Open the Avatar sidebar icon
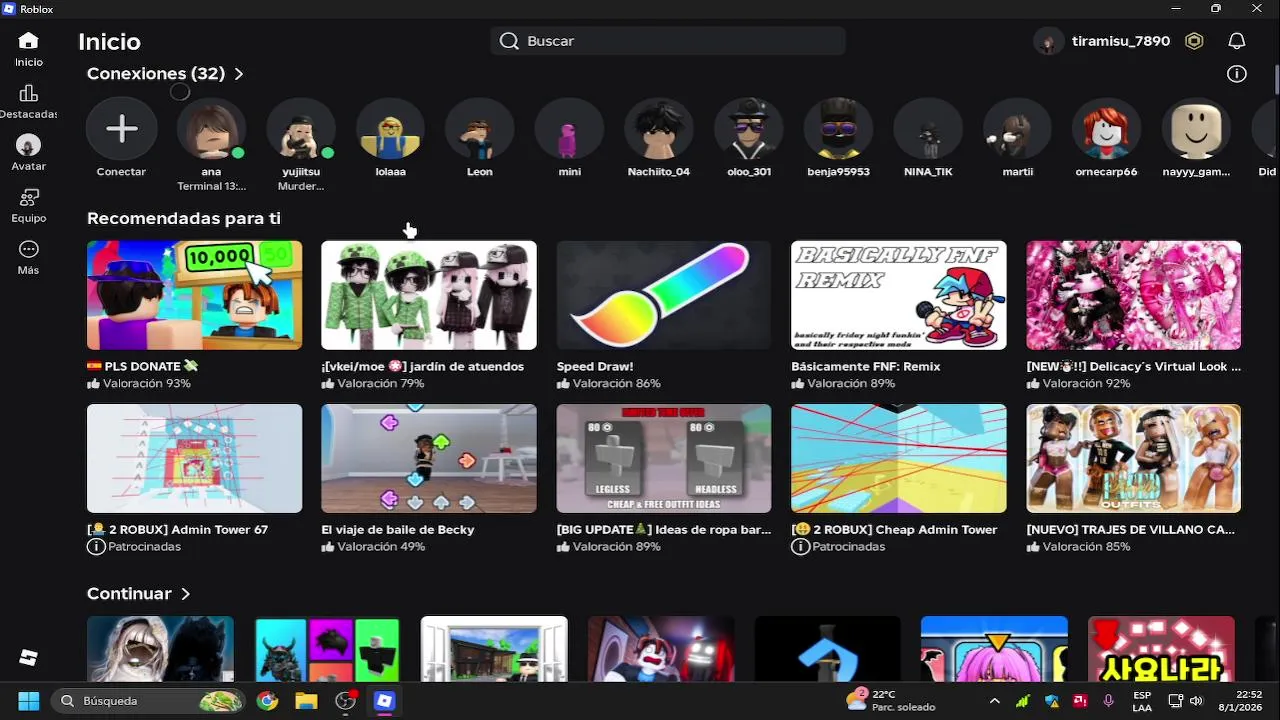The height and width of the screenshot is (720, 1280). (28, 145)
